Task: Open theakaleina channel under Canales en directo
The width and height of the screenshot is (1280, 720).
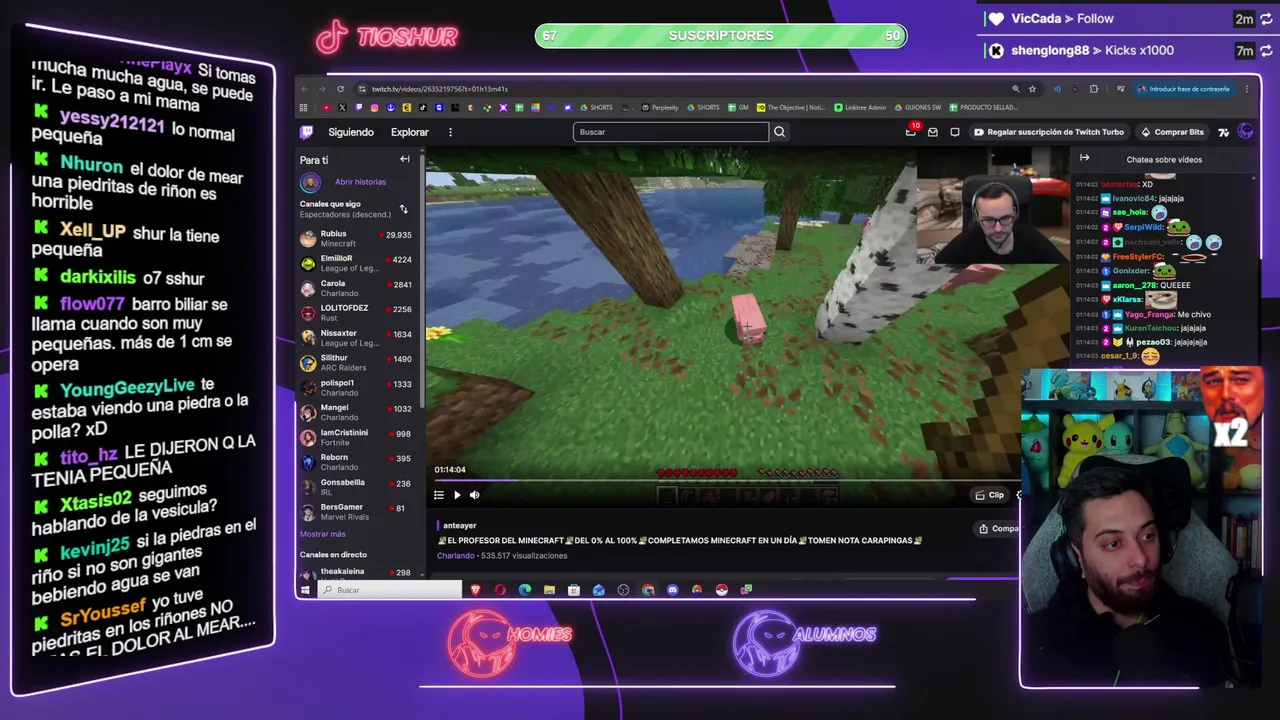Action: pos(357,573)
